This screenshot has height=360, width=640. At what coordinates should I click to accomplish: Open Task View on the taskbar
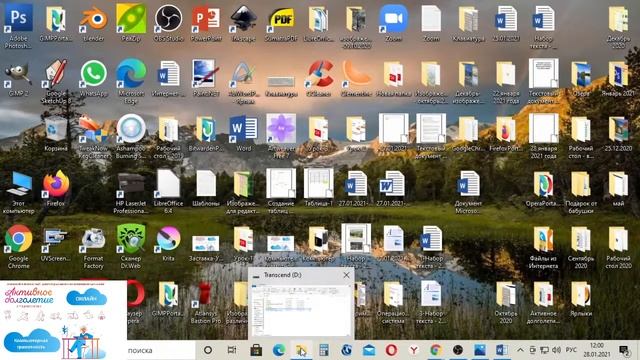232,350
